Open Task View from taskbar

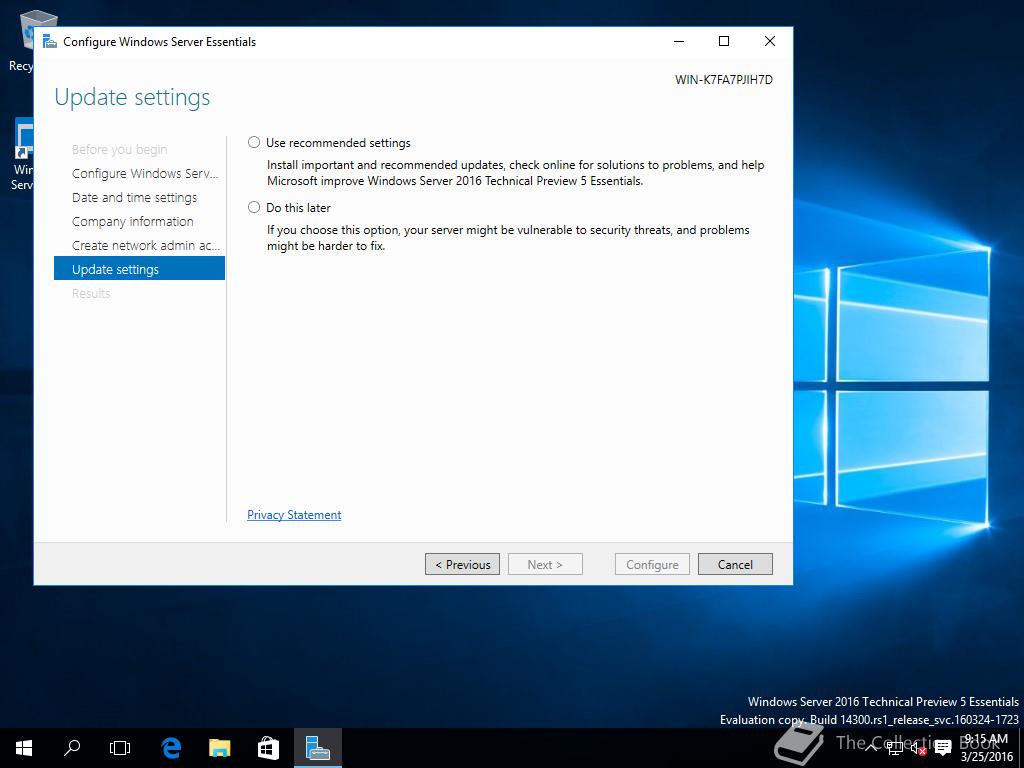click(x=120, y=748)
